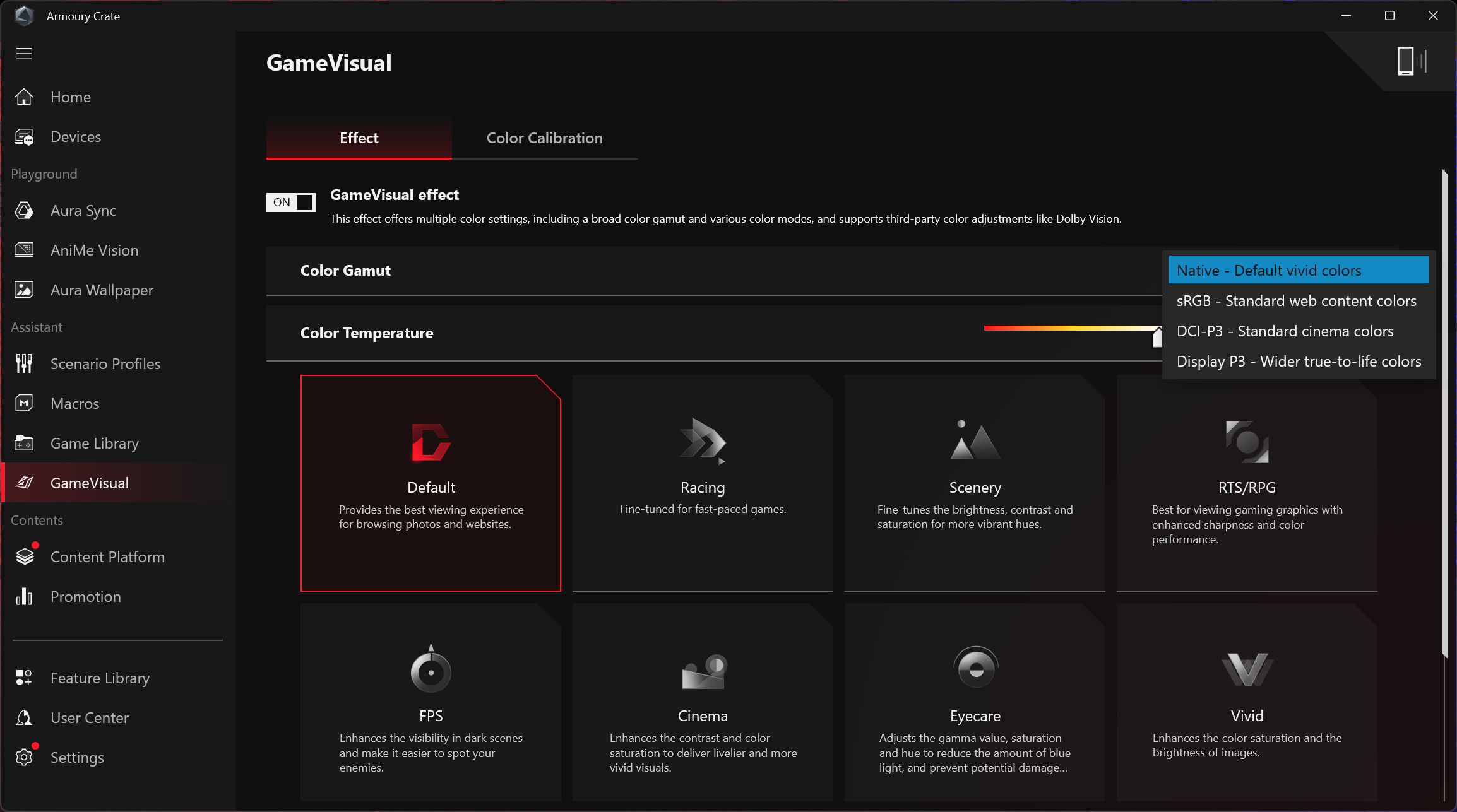Click the AniMe Vision icon
This screenshot has height=812, width=1457.
click(24, 250)
